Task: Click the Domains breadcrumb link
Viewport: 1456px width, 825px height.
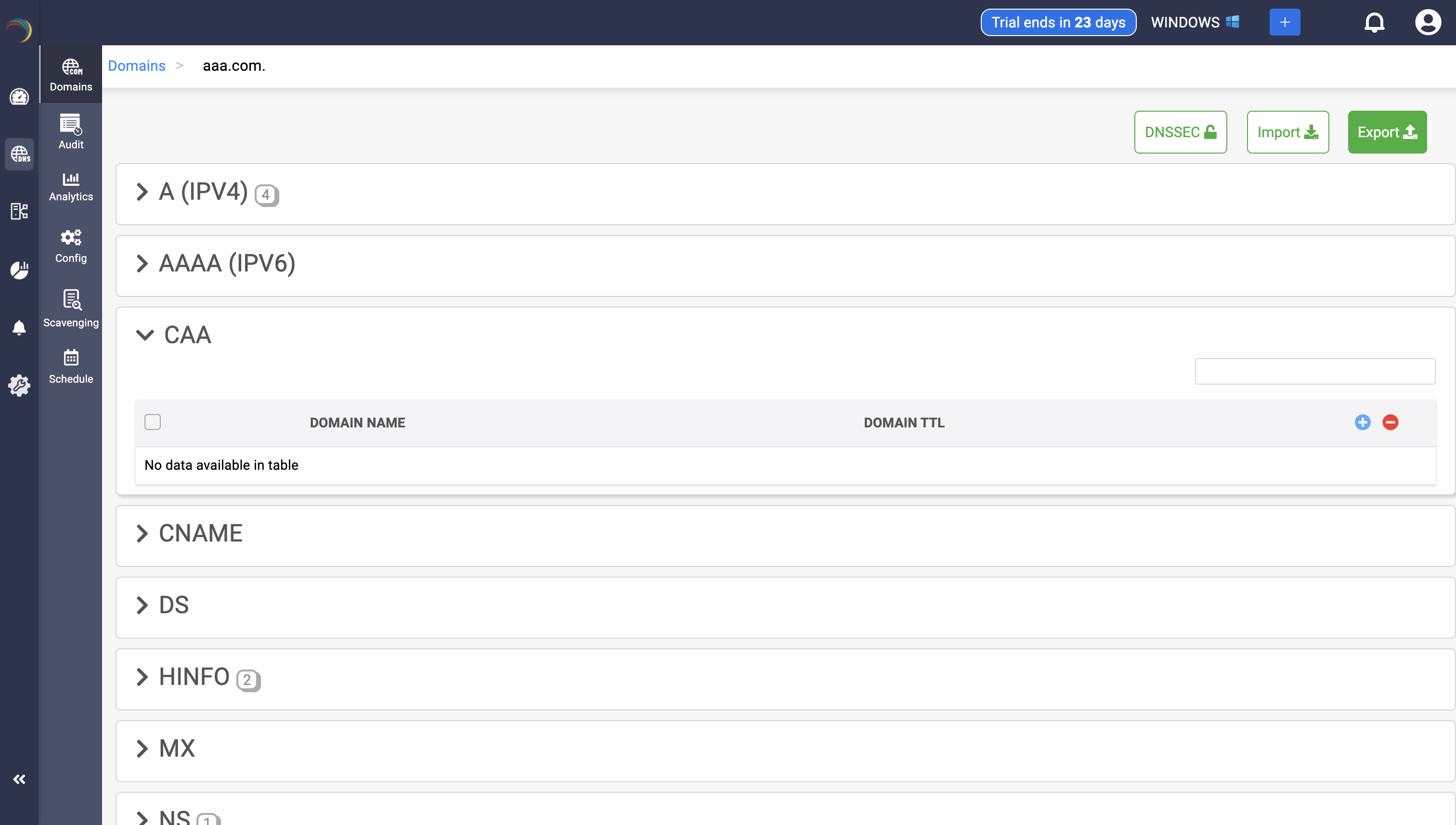Action: [x=137, y=66]
